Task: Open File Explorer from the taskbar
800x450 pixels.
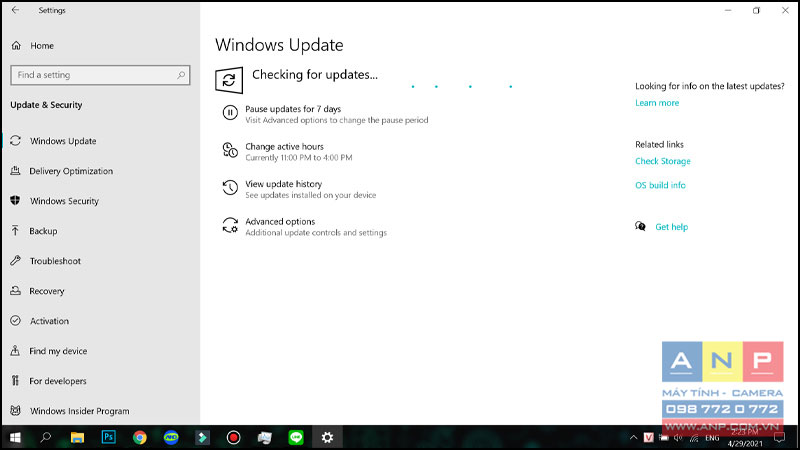Action: pyautogui.click(x=77, y=437)
